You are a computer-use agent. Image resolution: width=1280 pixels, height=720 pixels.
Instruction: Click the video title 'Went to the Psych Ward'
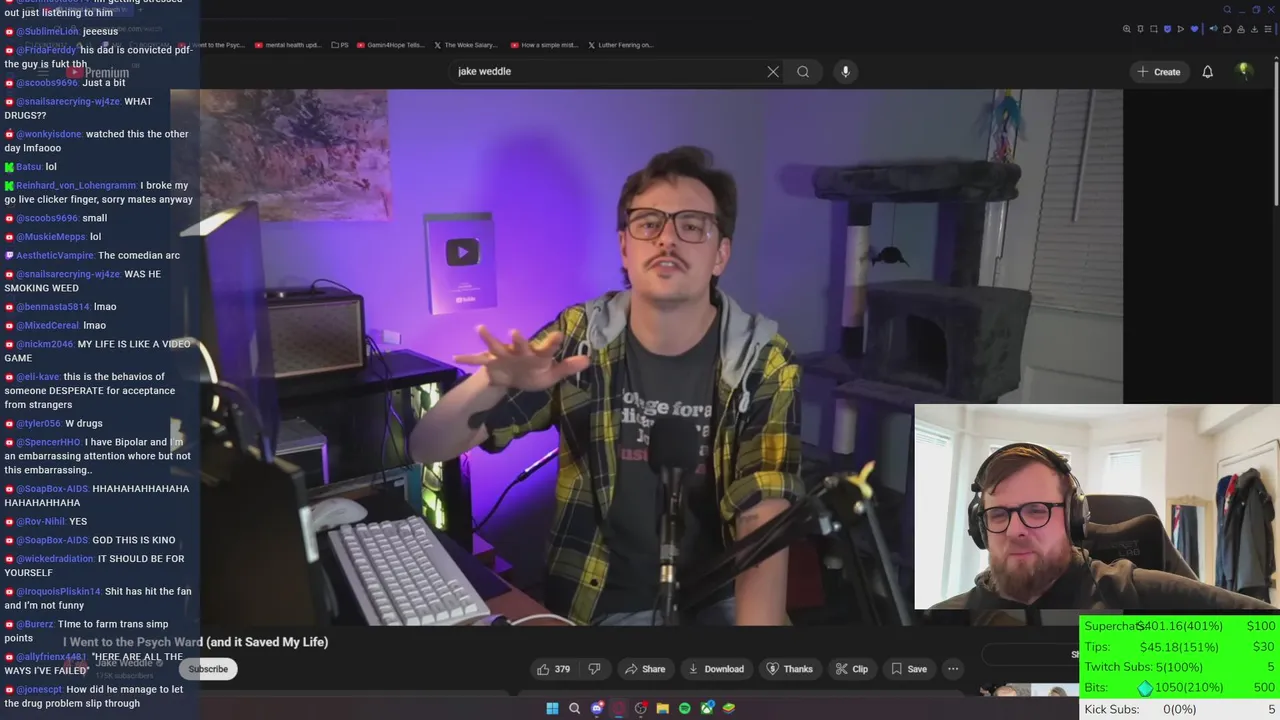pos(196,642)
